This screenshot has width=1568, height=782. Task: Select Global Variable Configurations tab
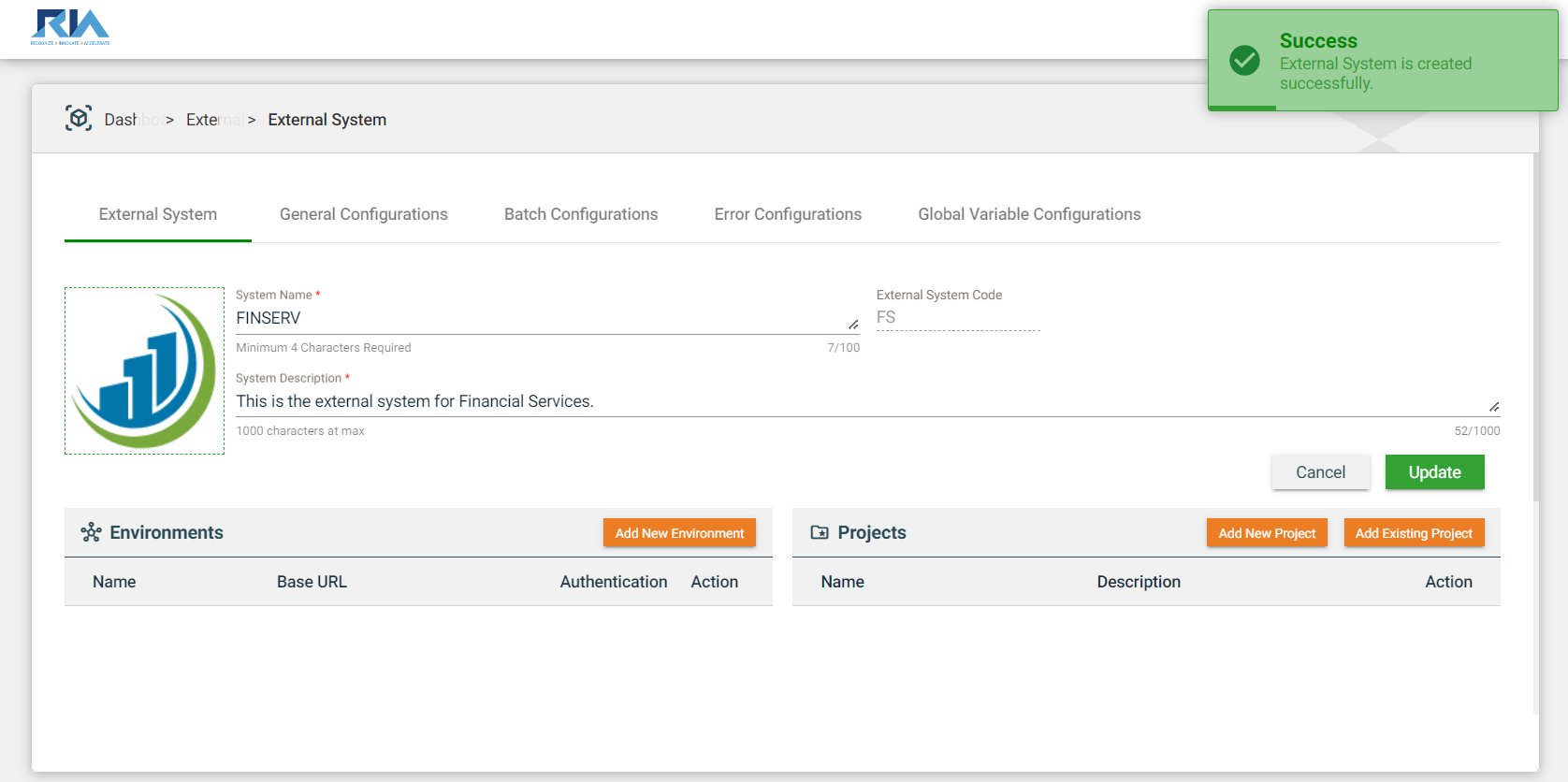click(1029, 214)
